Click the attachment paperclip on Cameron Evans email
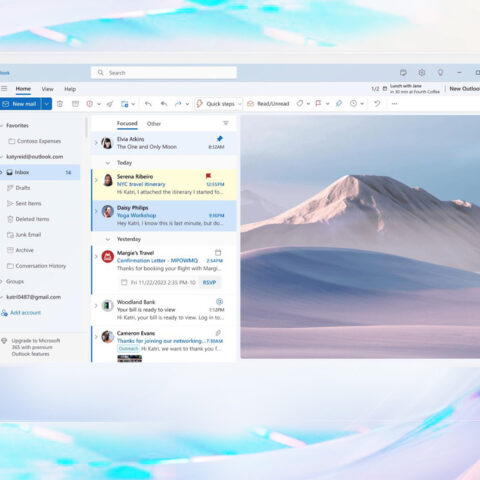The height and width of the screenshot is (480, 480). point(218,333)
